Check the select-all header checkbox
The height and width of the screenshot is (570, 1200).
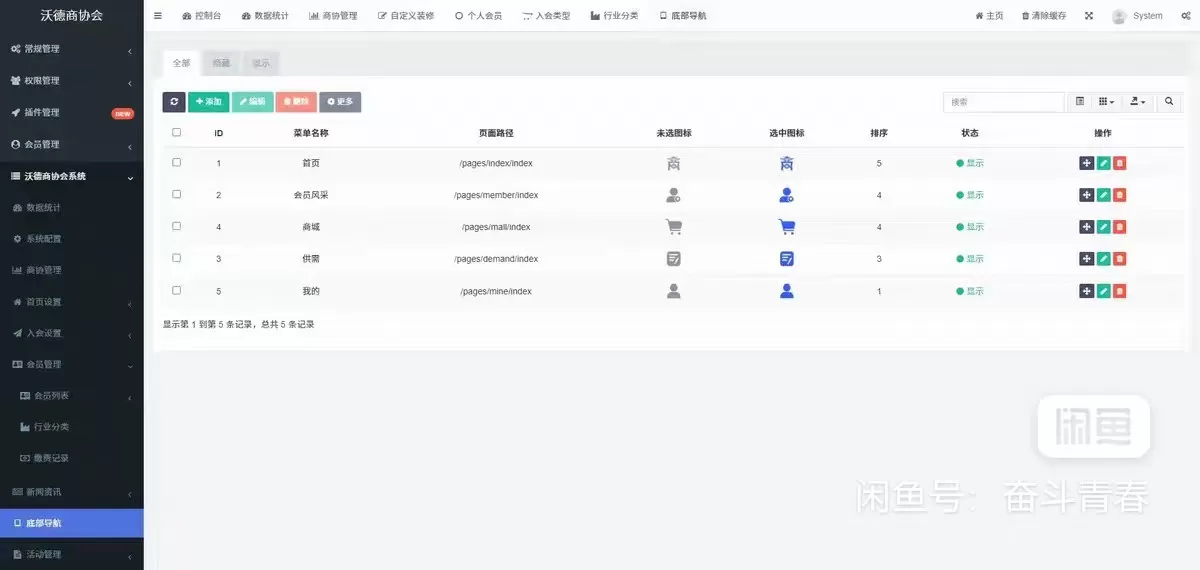pos(177,132)
